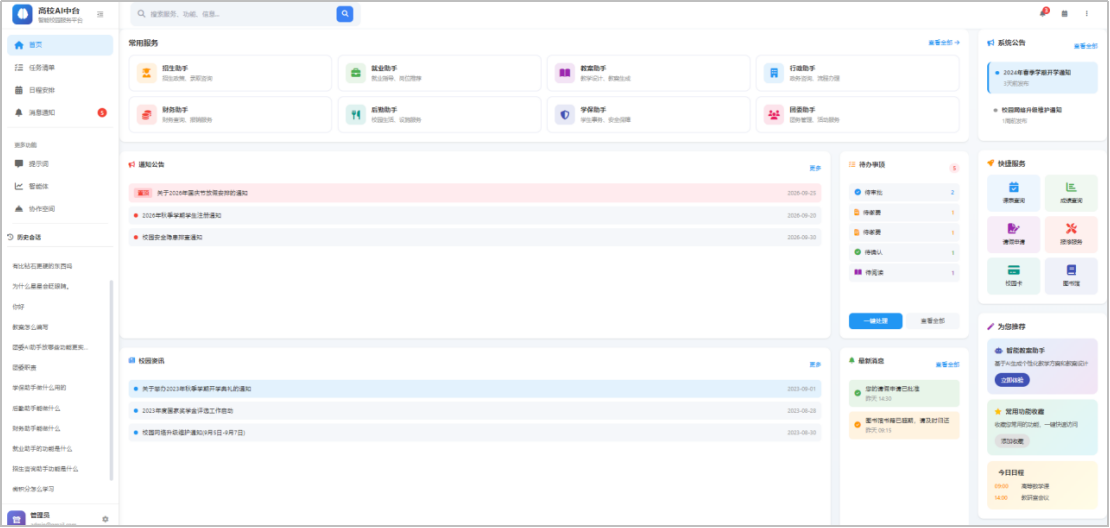Click the sidebar history scrollbar
This screenshot has height=528, width=1110.
coord(110,380)
